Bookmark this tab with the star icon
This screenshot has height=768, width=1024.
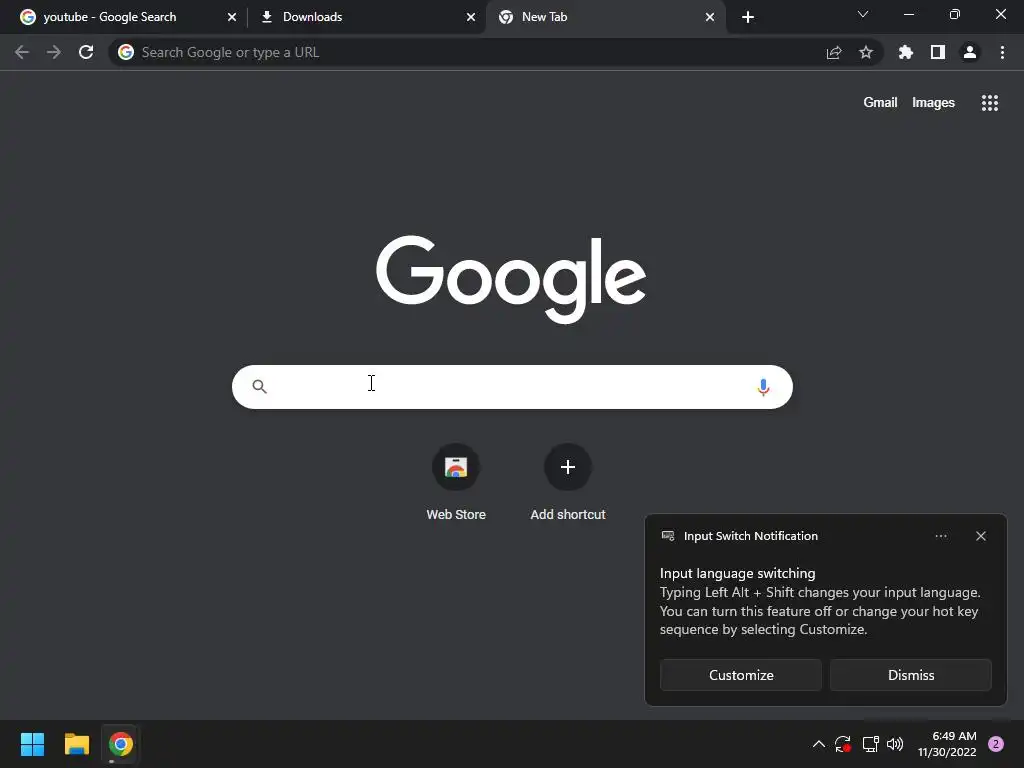866,52
